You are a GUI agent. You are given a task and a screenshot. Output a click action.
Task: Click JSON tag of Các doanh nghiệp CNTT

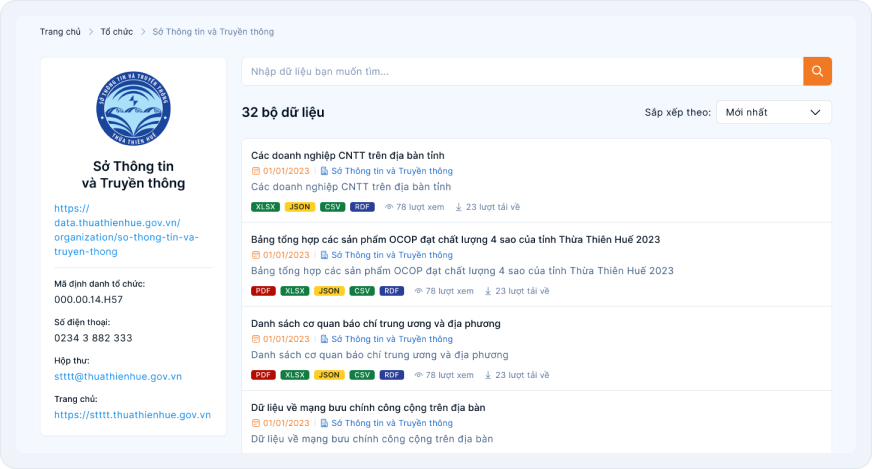pos(300,207)
